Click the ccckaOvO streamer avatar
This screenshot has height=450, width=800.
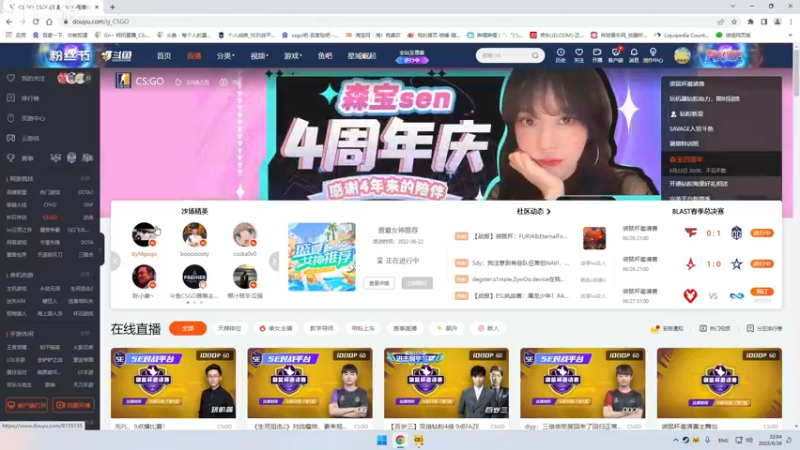click(245, 234)
